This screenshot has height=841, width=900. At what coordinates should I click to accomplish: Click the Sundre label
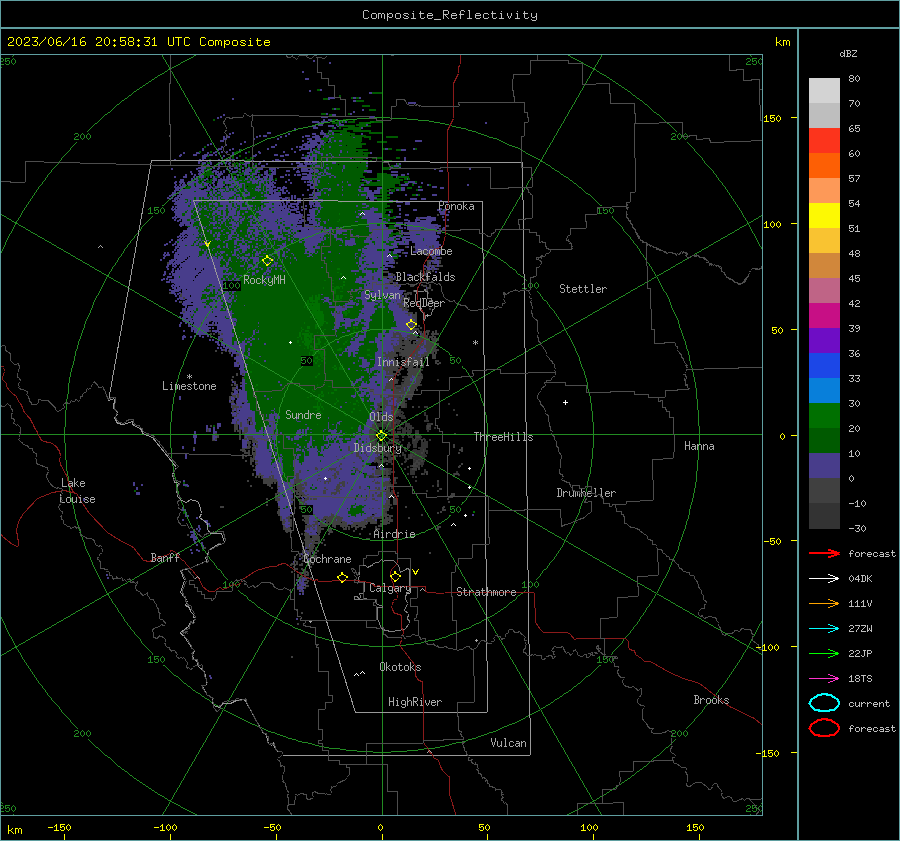point(303,415)
